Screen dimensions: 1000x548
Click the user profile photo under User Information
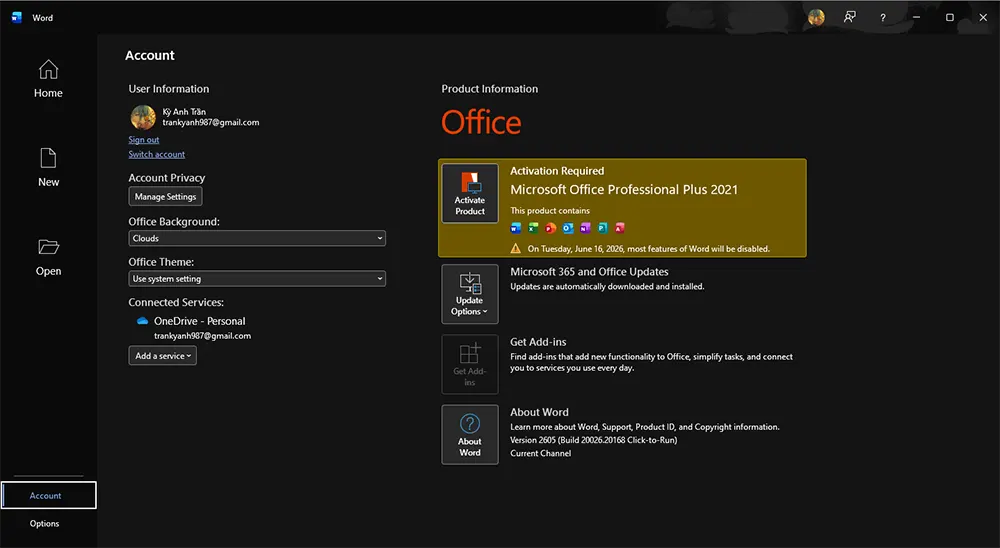coord(143,117)
